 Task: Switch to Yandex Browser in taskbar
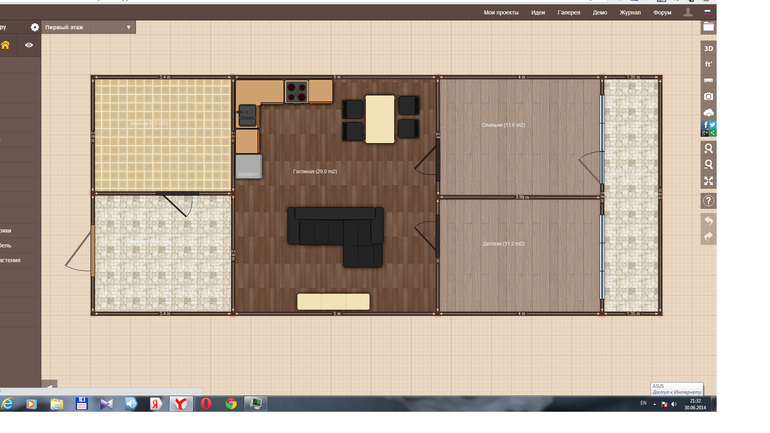click(181, 404)
